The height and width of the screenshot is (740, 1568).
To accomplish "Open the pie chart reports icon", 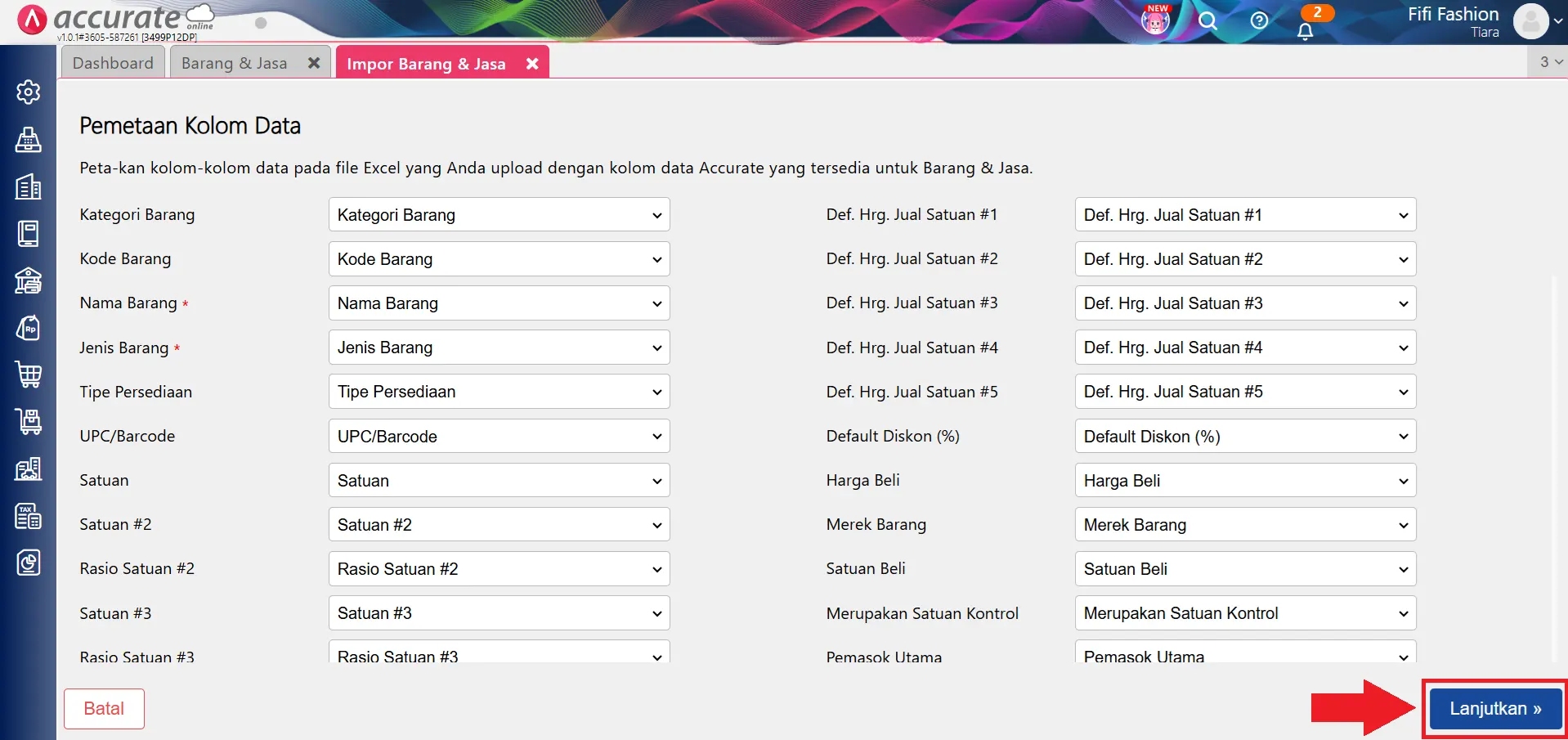I will click(x=29, y=563).
